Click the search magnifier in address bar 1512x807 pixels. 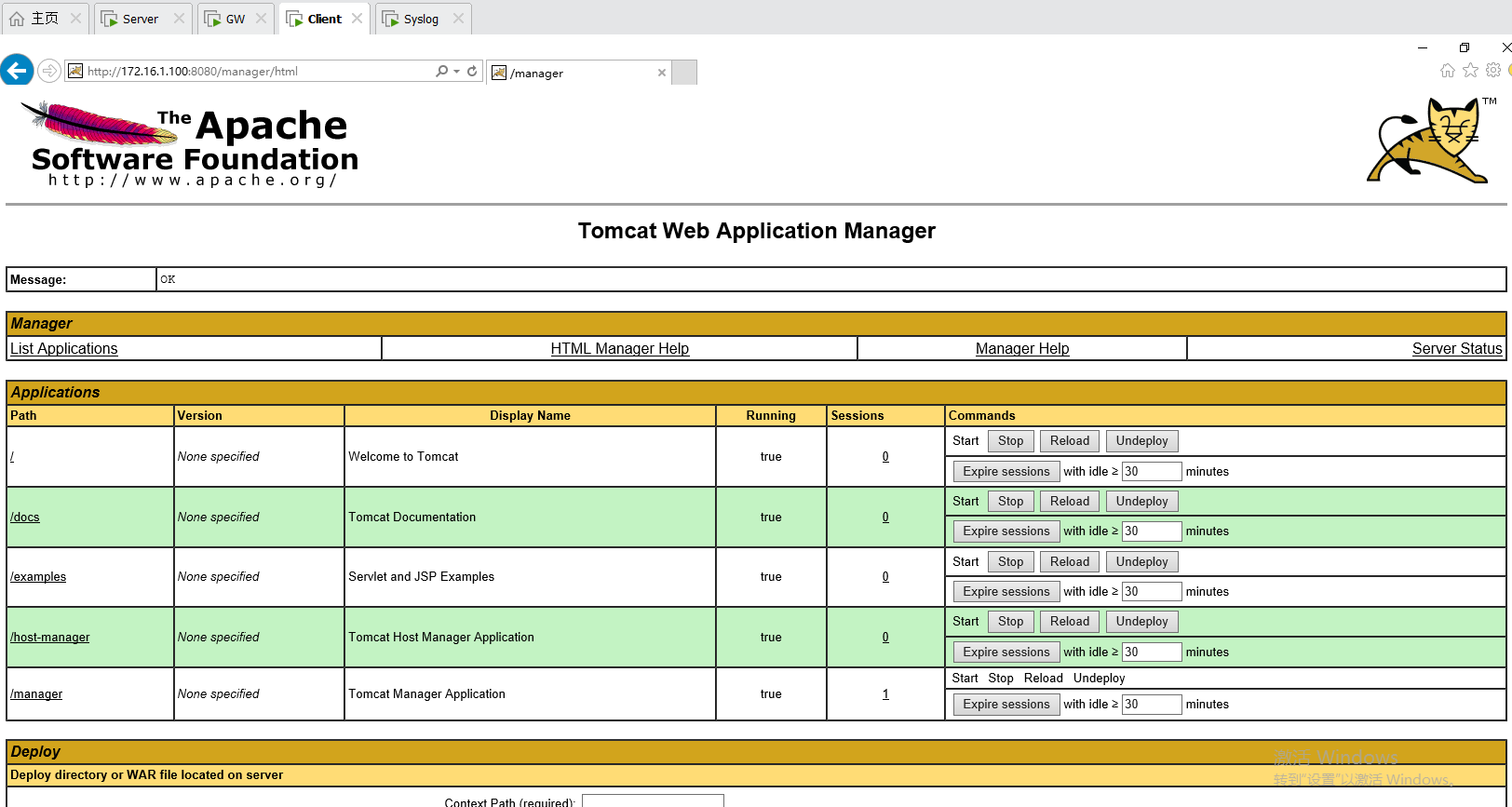tap(441, 71)
